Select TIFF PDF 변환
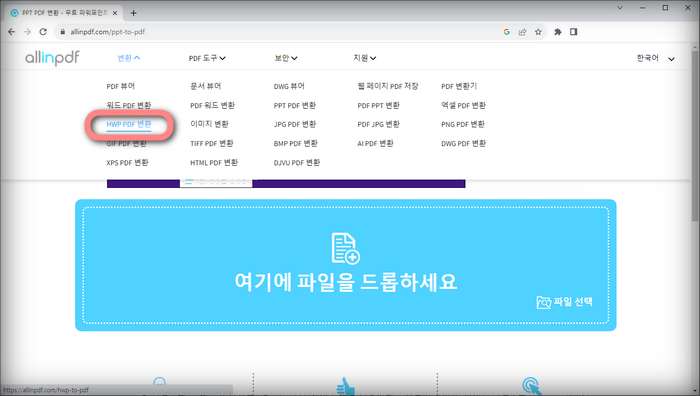700x396 pixels. [x=212, y=143]
